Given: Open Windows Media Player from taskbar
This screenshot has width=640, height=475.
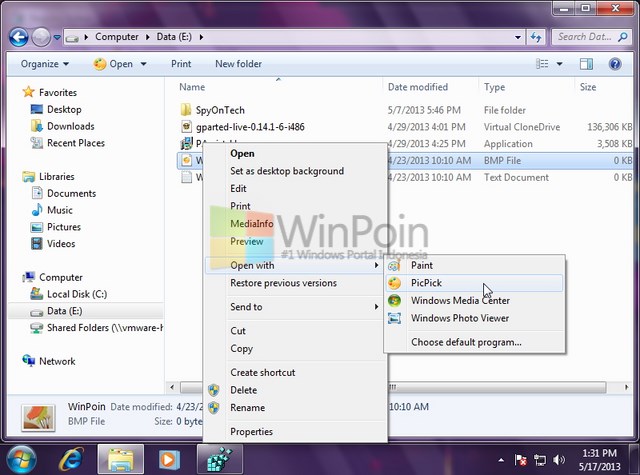Looking at the screenshot, I should (169, 460).
